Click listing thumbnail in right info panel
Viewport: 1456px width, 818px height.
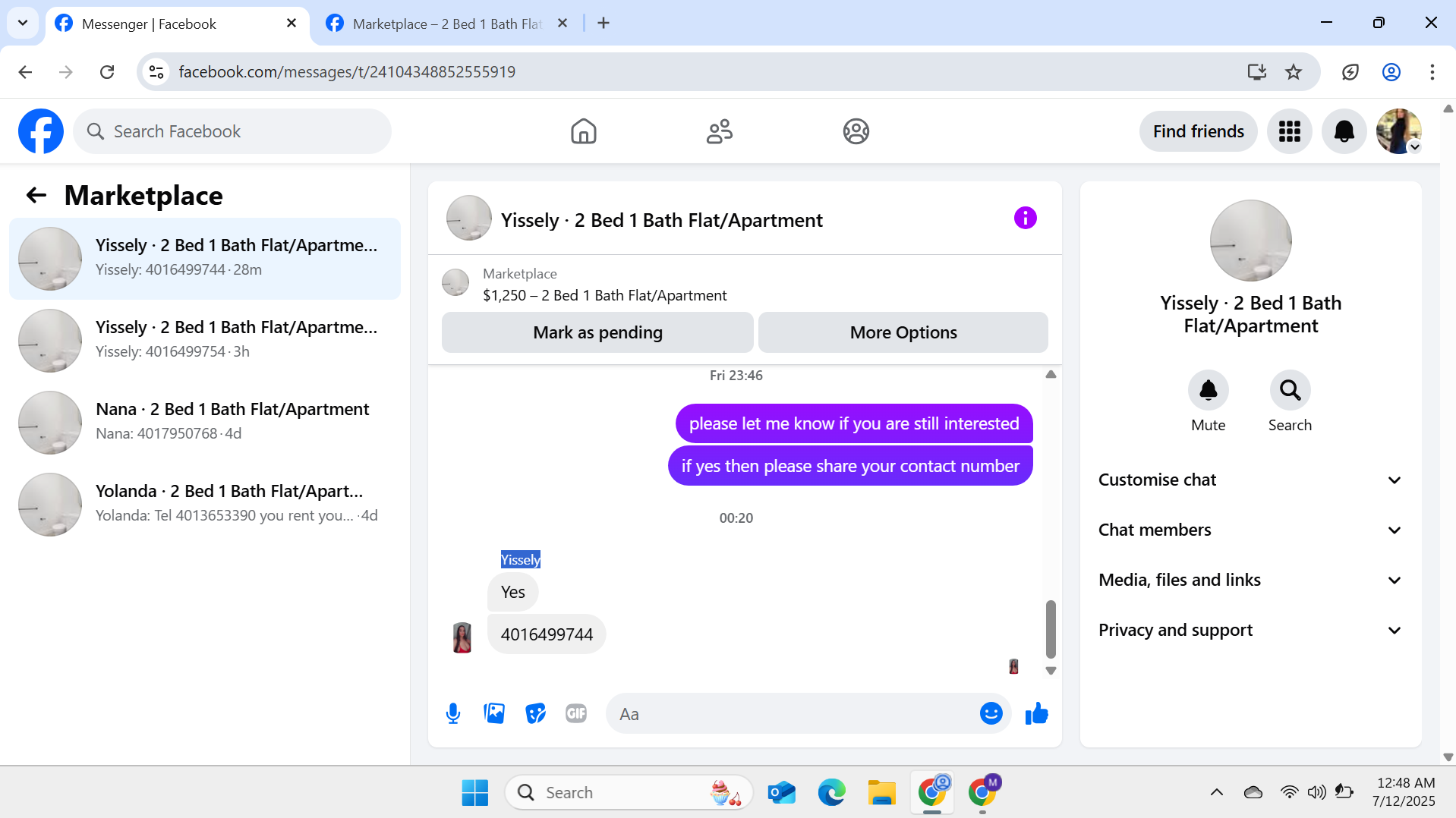(x=1250, y=241)
